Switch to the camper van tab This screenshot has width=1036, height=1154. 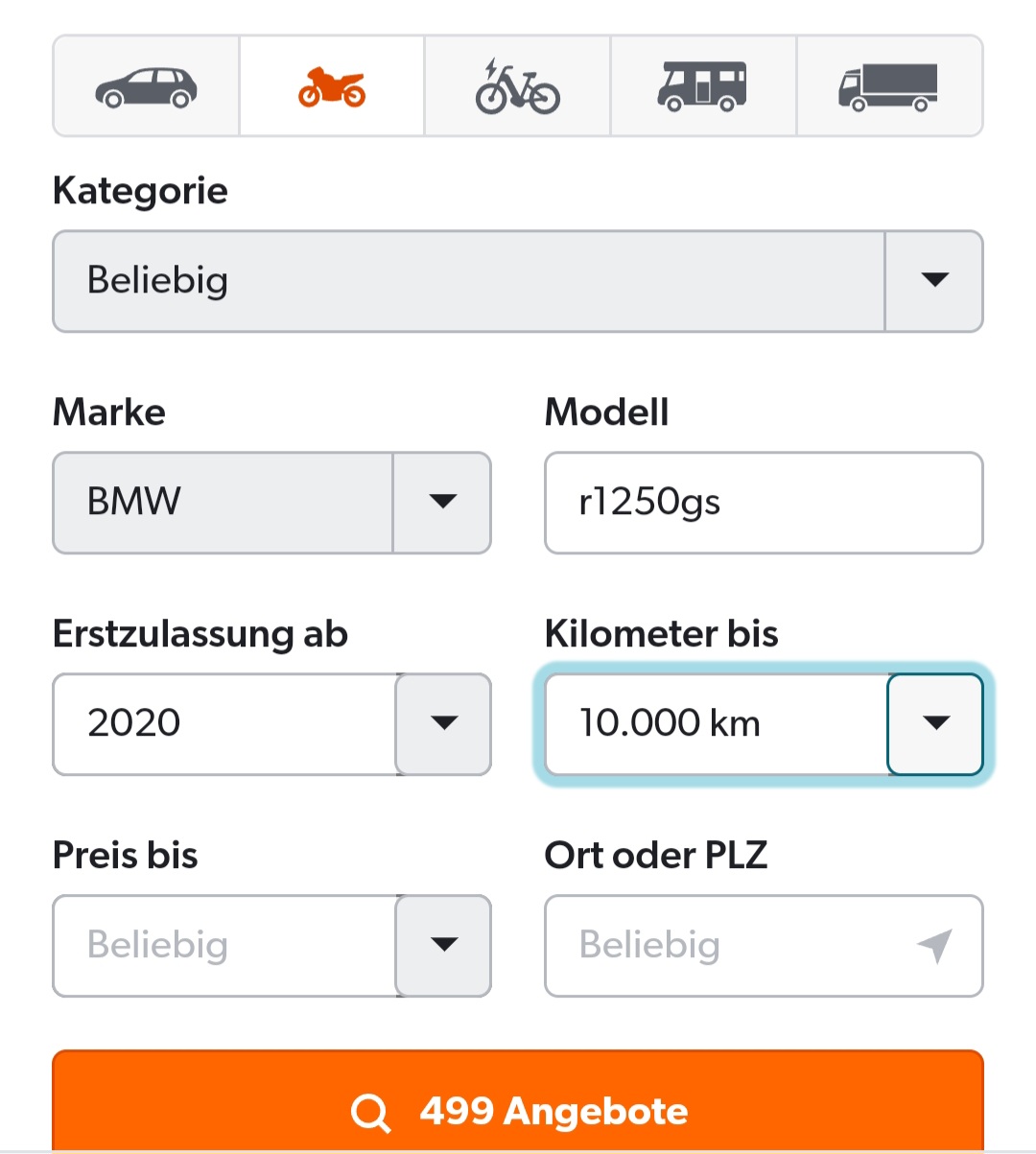coord(702,87)
